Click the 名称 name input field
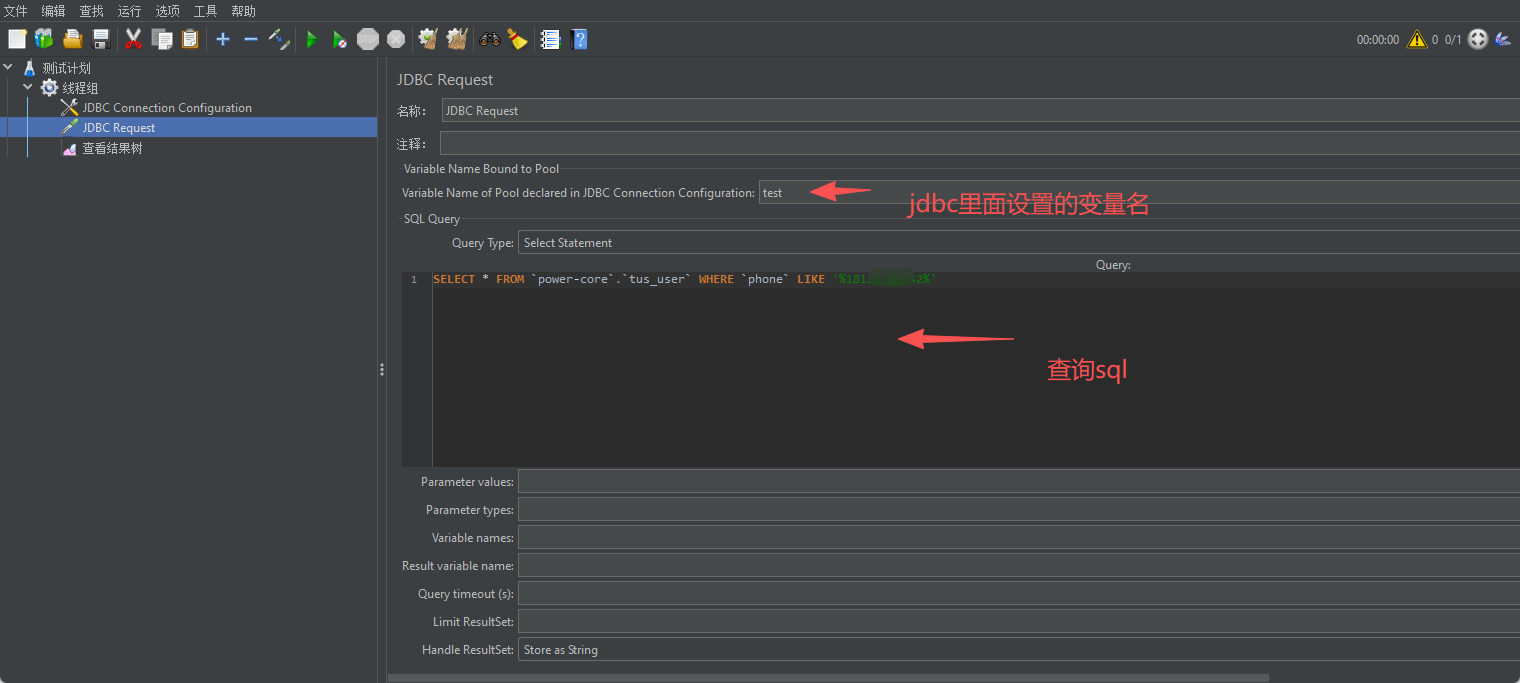 (x=980, y=110)
